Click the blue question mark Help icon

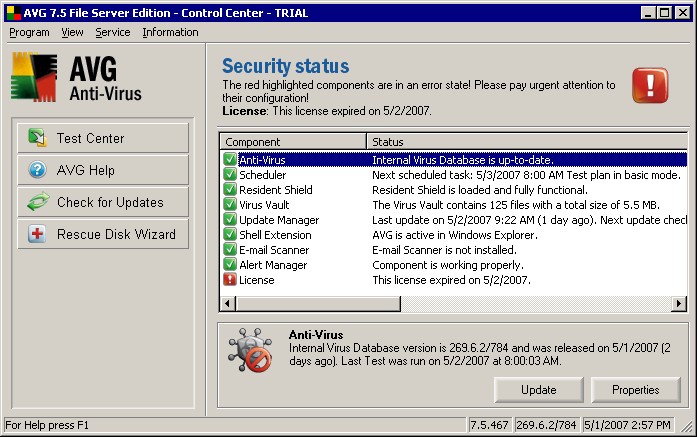tap(37, 170)
